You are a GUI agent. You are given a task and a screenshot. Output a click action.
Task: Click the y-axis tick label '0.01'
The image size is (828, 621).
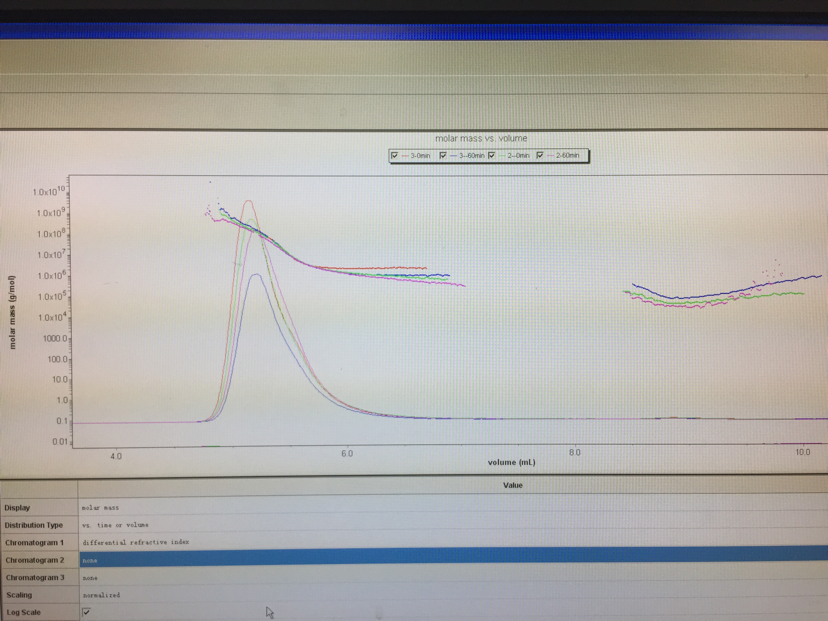tap(60, 441)
